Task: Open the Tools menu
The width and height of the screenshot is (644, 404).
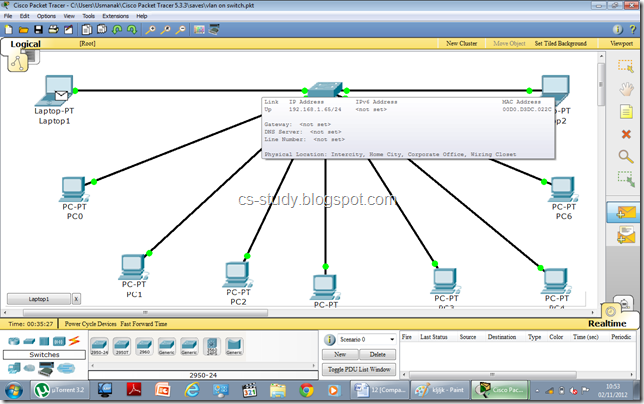Action: [x=89, y=16]
